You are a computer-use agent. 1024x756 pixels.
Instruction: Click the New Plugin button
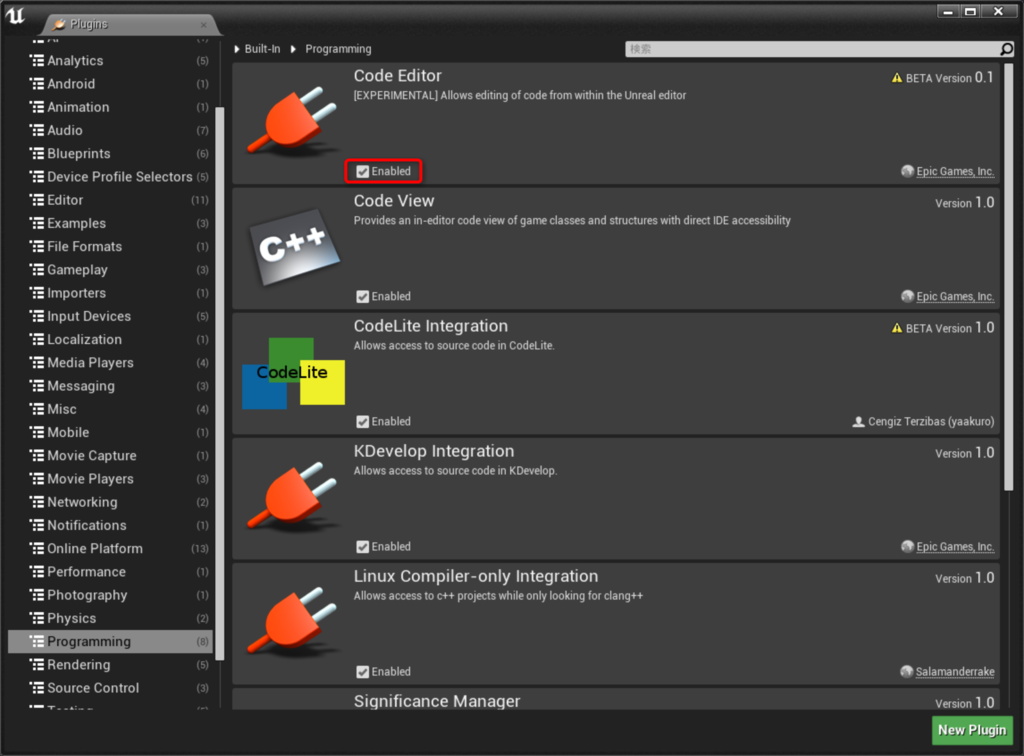click(972, 730)
